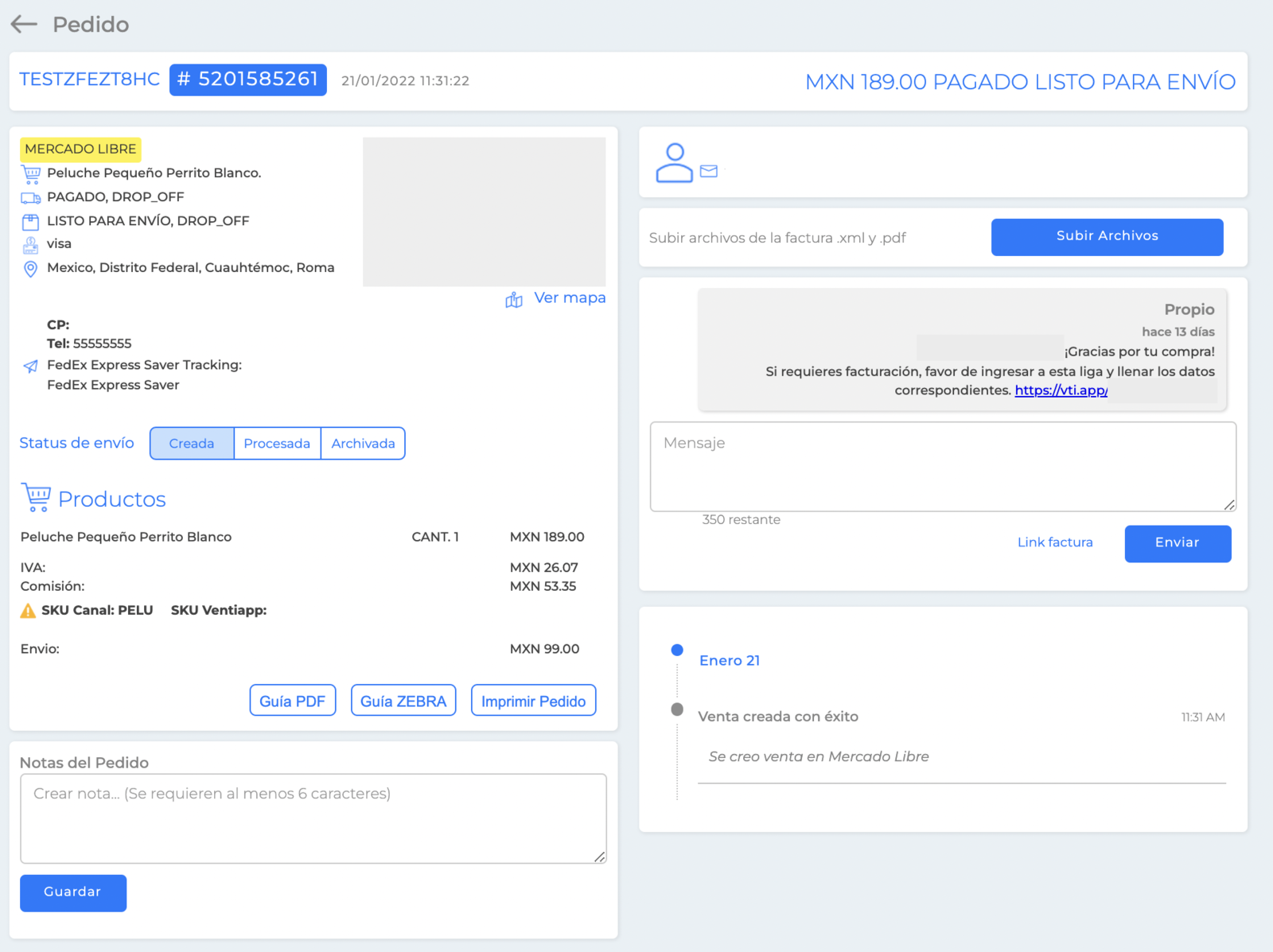Viewport: 1273px width, 952px height.
Task: Focus the Mensaje text area
Action: (x=943, y=467)
